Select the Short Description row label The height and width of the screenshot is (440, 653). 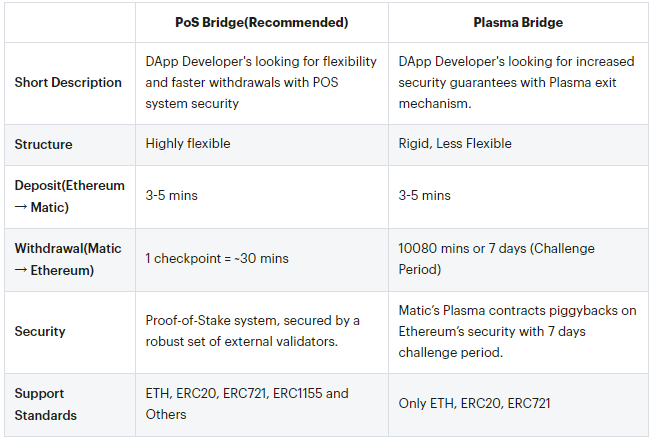68,82
